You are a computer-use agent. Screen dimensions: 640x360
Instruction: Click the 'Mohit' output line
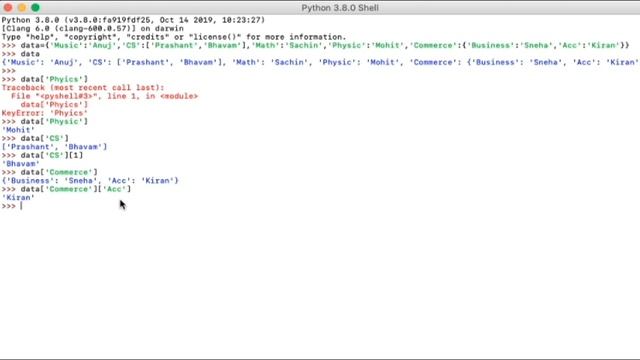18,130
